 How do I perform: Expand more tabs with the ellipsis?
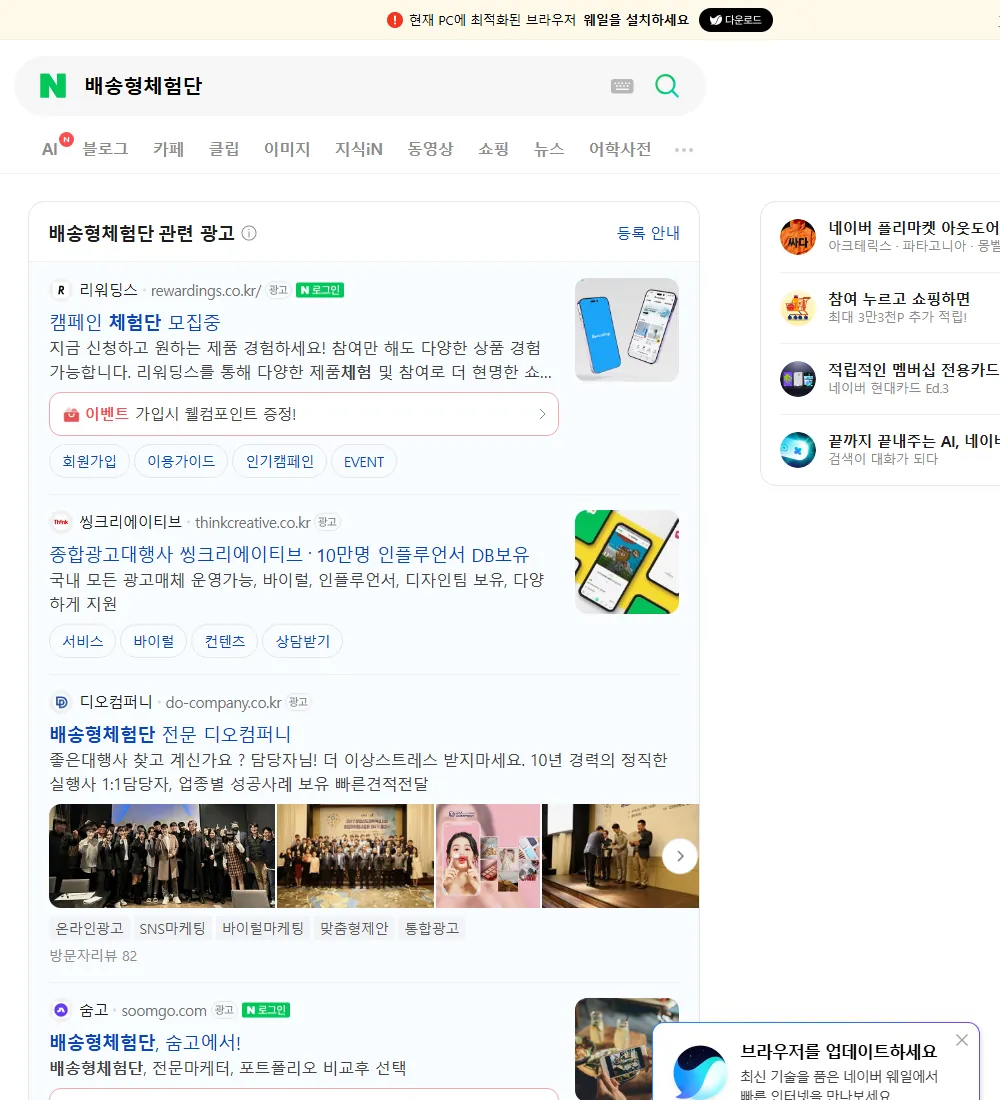(x=684, y=149)
